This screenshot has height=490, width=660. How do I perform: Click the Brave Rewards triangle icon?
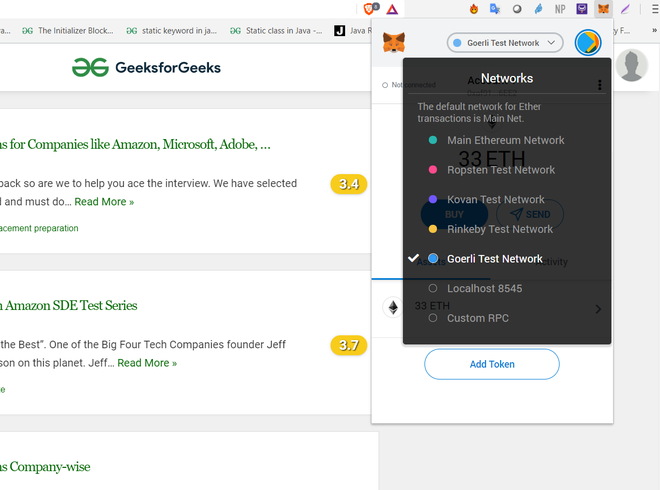pyautogui.click(x=392, y=9)
